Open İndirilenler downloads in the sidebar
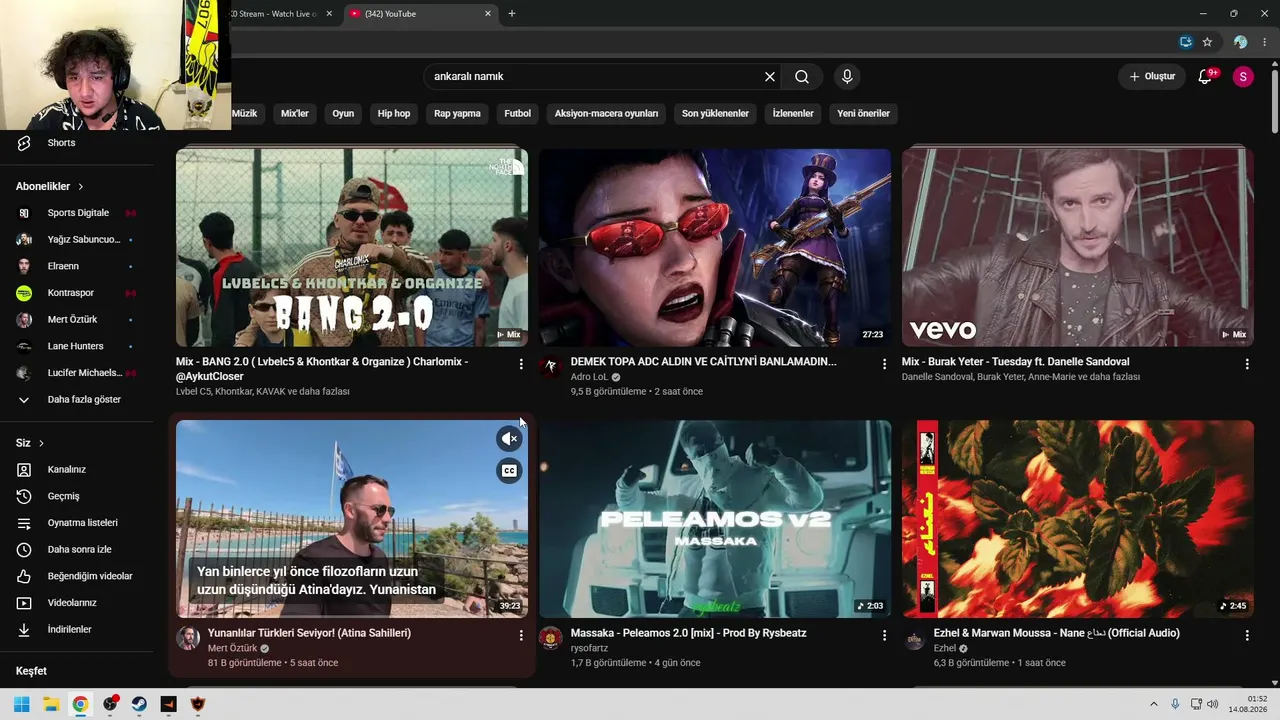 point(69,630)
